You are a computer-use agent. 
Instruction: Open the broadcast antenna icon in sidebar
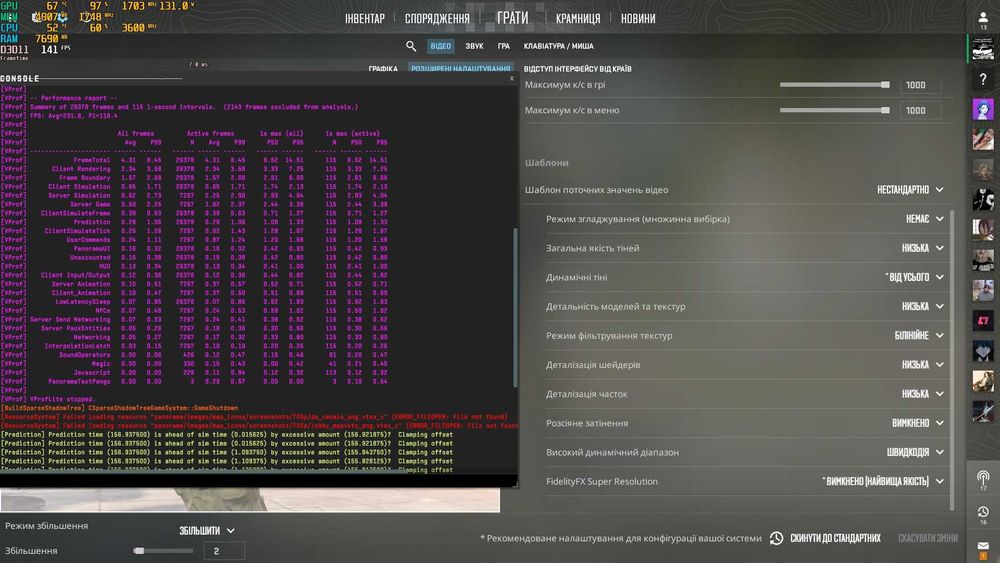[x=983, y=478]
